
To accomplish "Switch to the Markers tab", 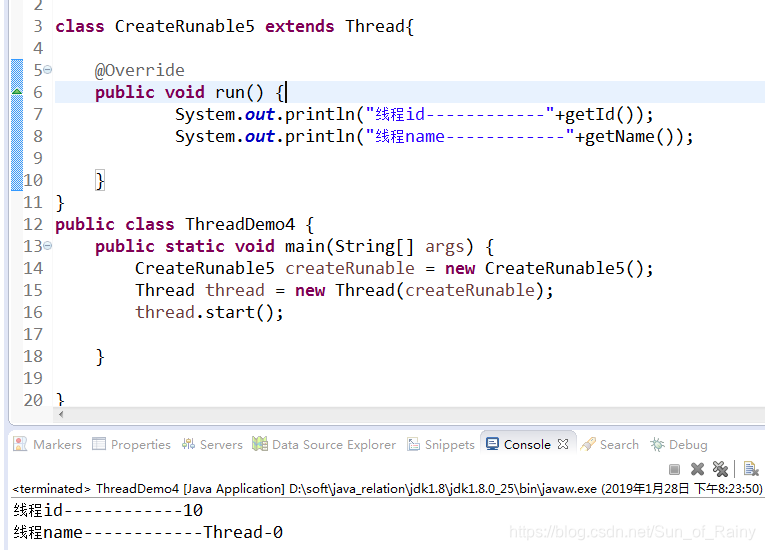I will tap(48, 445).
